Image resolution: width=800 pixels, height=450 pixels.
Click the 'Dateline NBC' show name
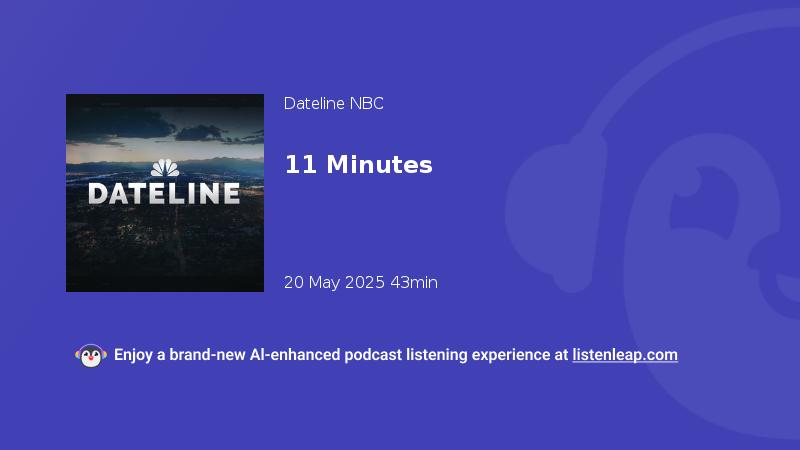point(334,104)
